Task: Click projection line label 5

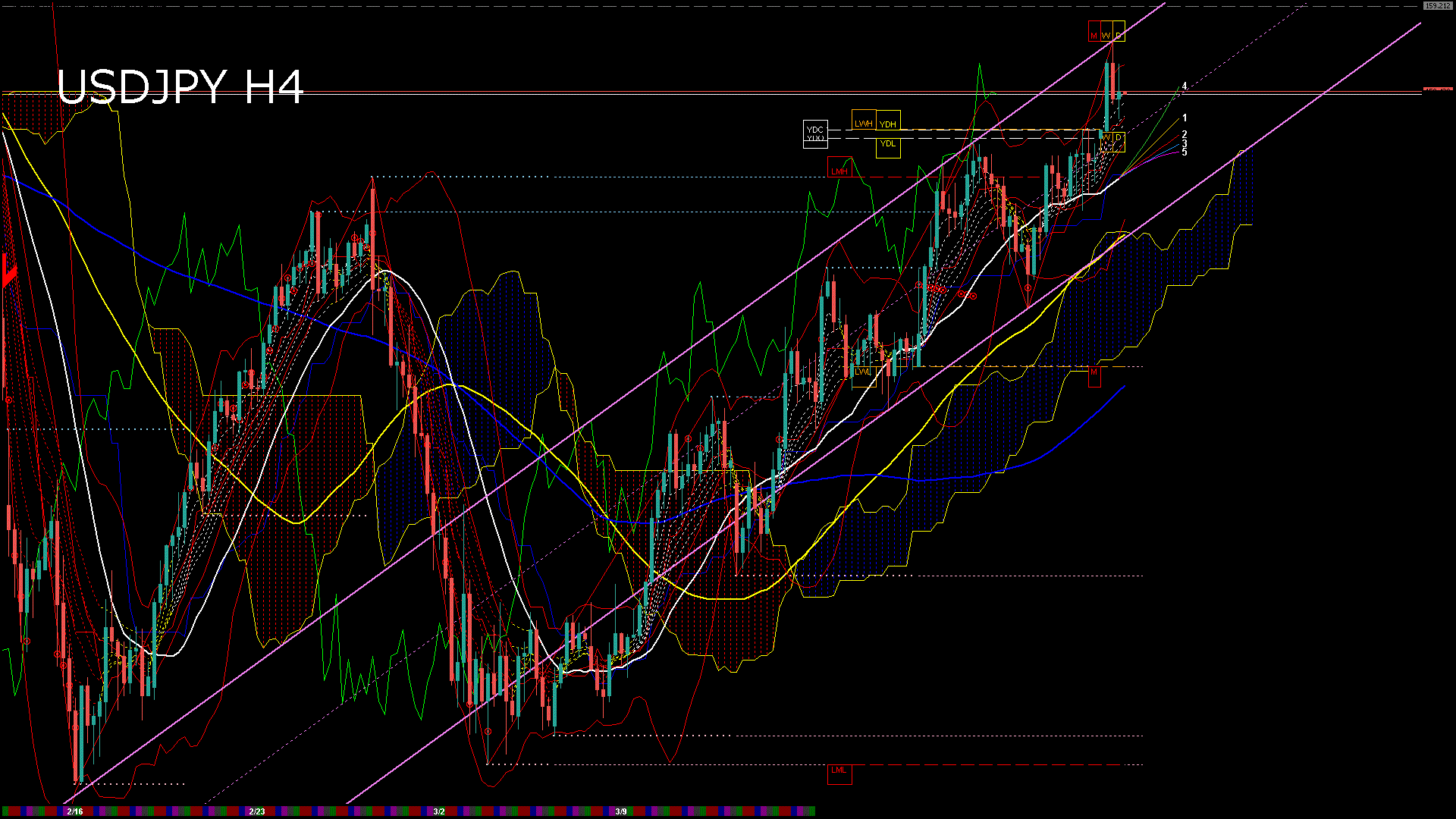Action: point(1185,152)
